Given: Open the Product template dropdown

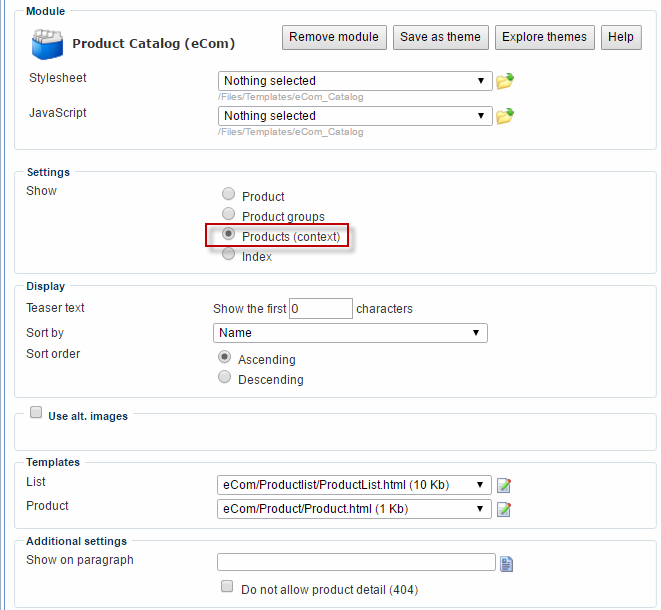Looking at the screenshot, I should [355, 509].
